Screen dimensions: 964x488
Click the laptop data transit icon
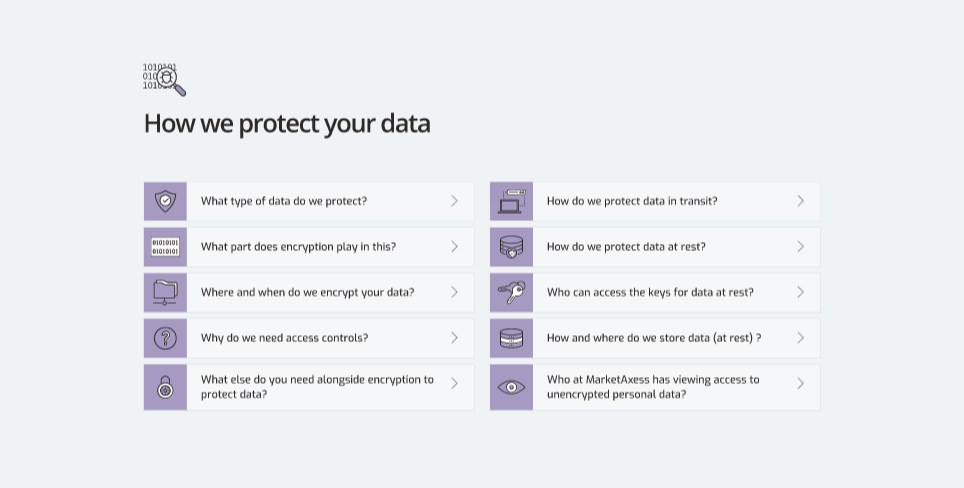point(512,201)
